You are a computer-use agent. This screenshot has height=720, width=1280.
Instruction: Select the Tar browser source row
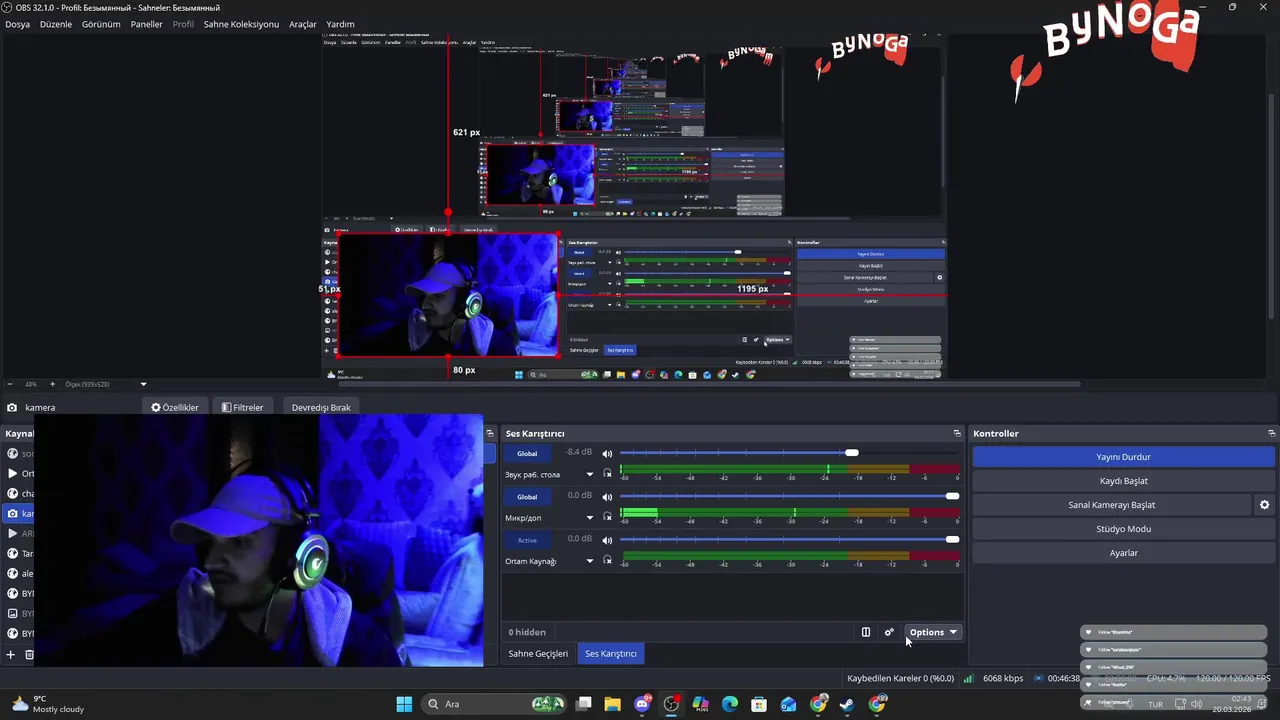coord(18,554)
